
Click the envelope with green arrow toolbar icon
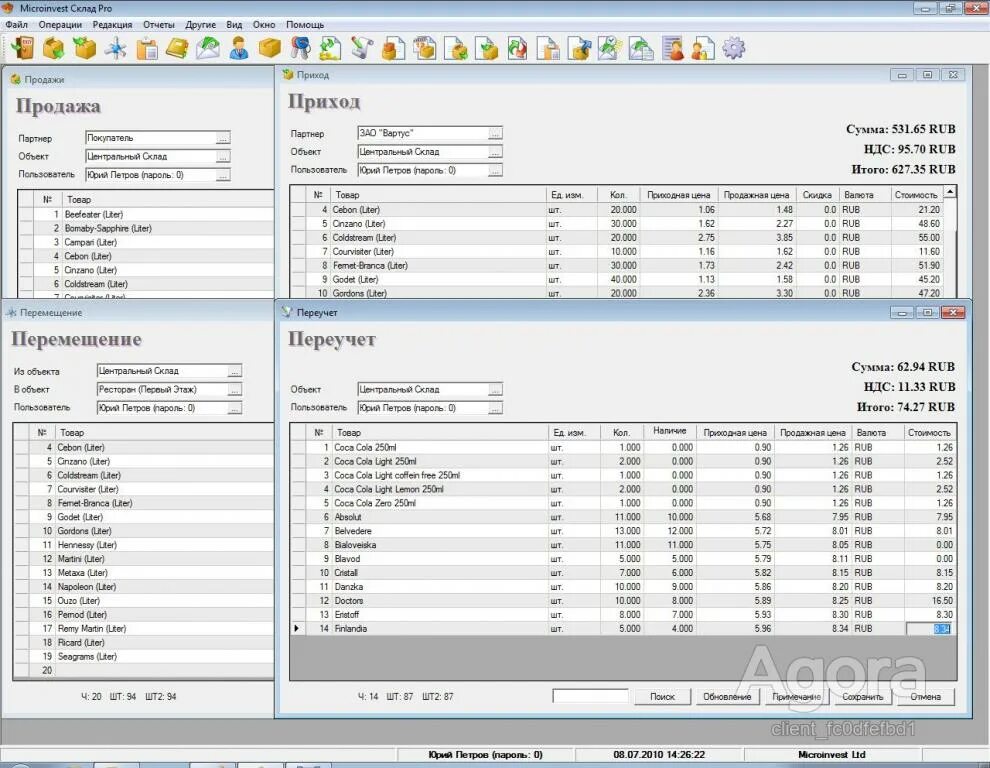tap(208, 48)
